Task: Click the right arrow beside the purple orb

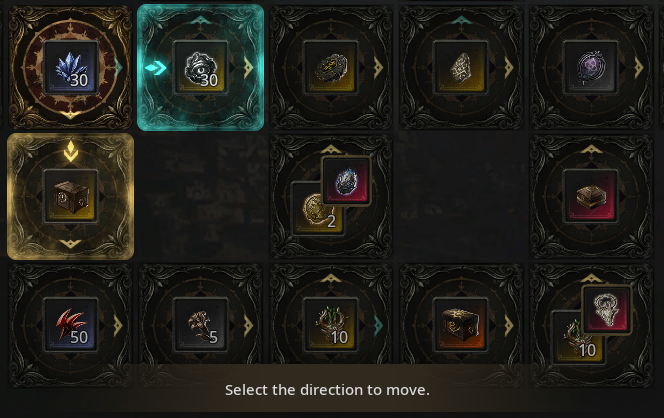Action: (x=639, y=67)
